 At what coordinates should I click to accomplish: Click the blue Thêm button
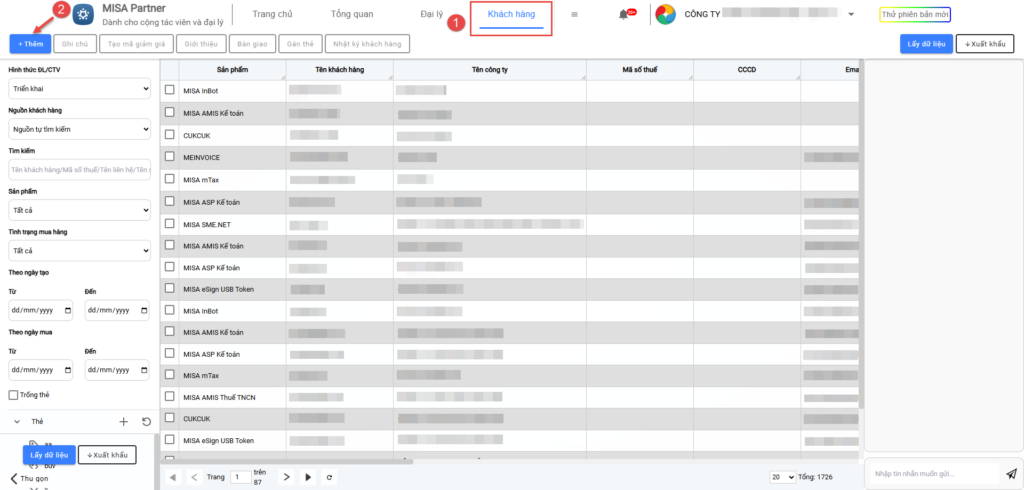point(30,44)
